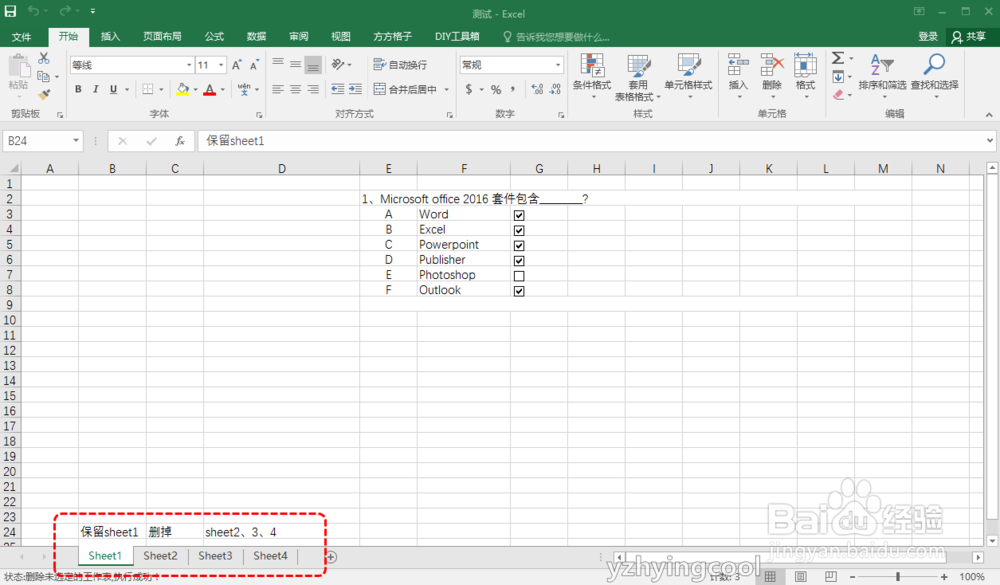
Task: Click the Undo arrow icon
Action: coord(33,11)
